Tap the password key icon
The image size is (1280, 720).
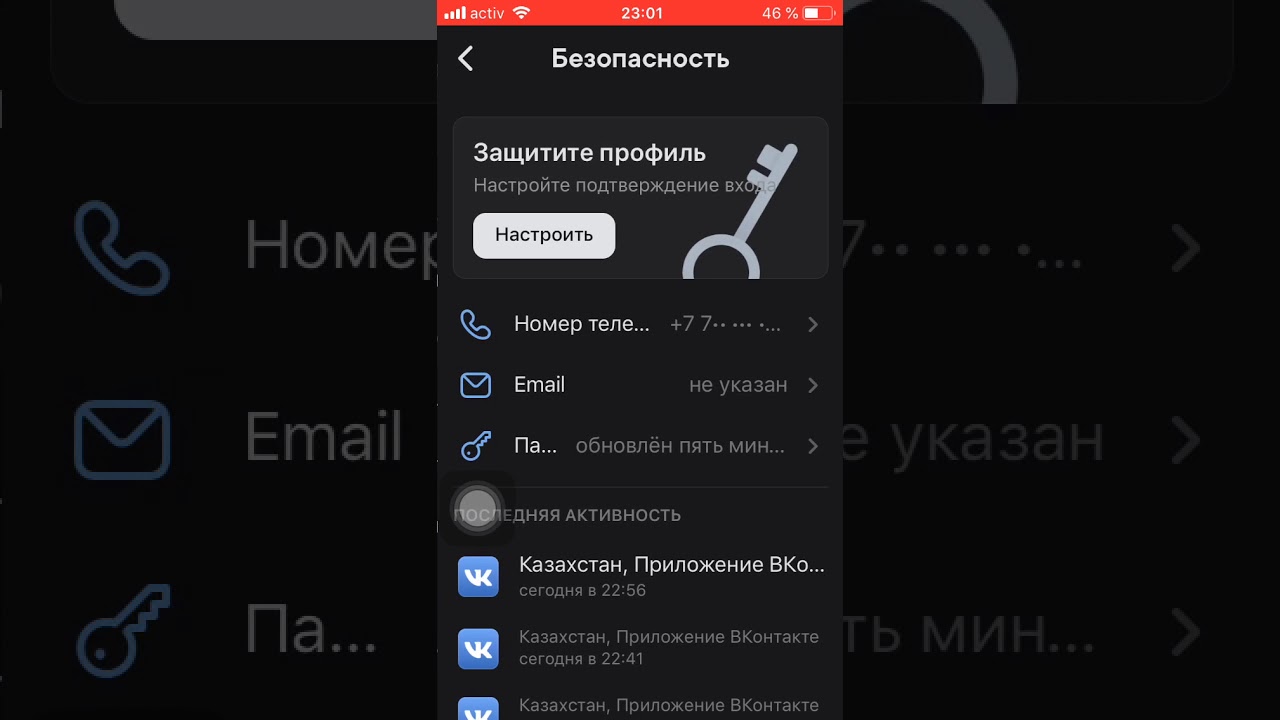coord(475,446)
